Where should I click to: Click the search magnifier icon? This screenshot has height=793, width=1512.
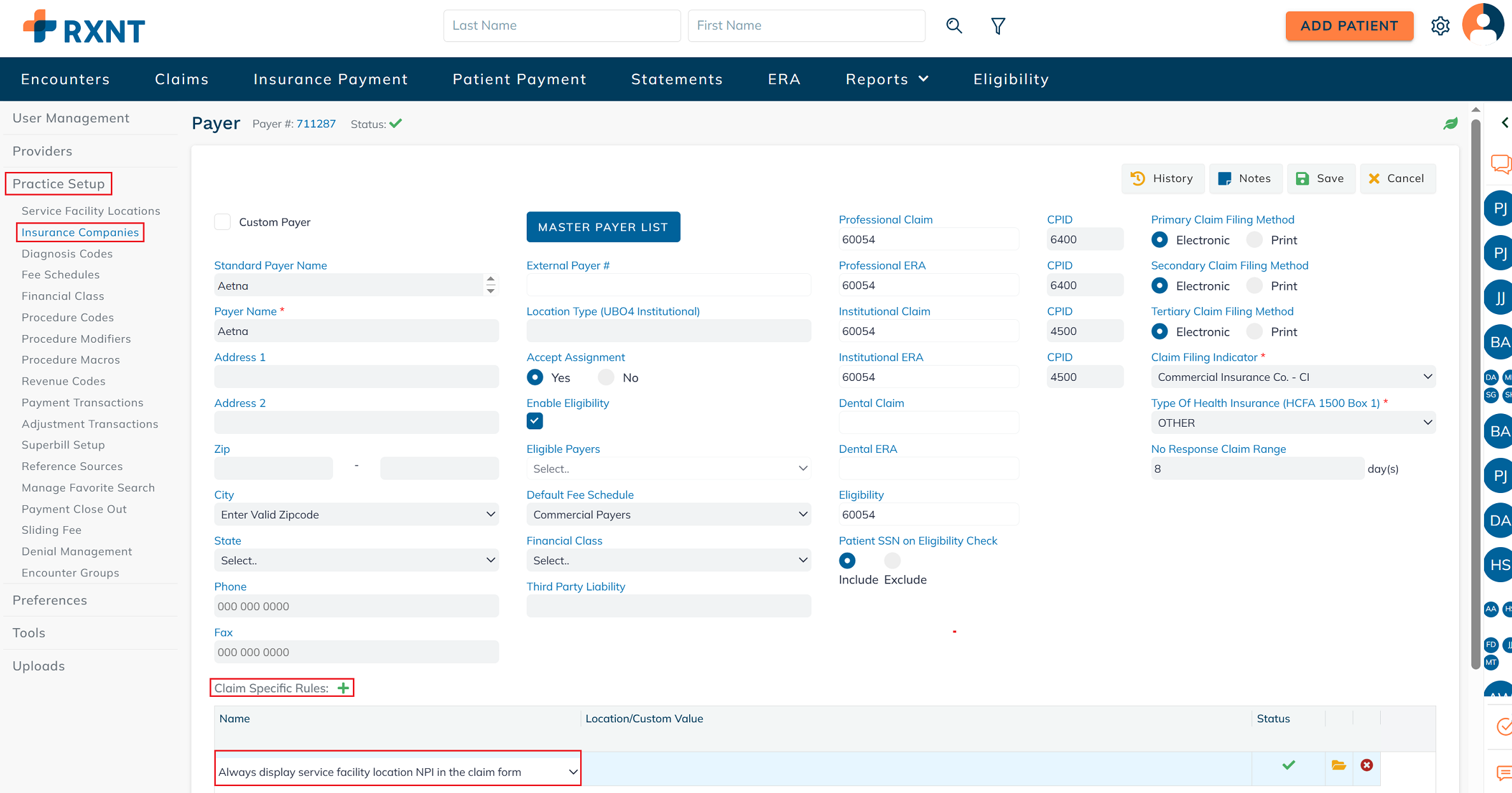point(953,25)
